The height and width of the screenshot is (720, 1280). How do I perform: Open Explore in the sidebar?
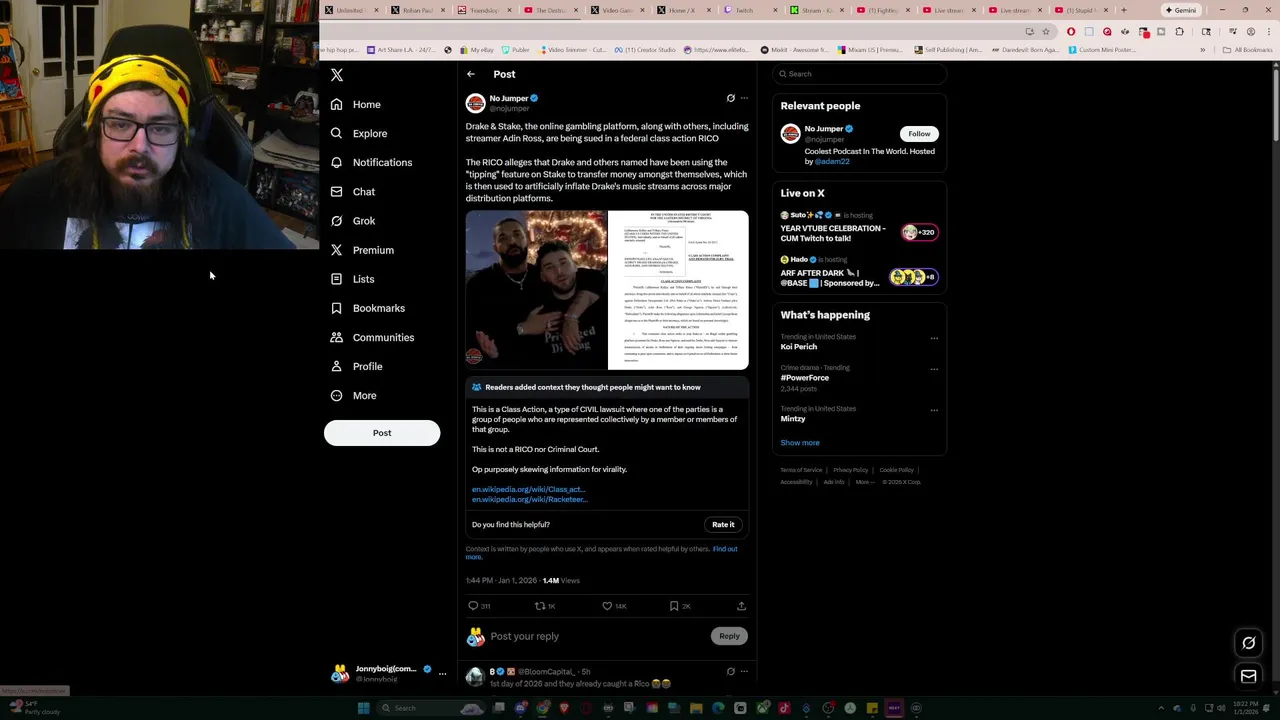click(358, 133)
